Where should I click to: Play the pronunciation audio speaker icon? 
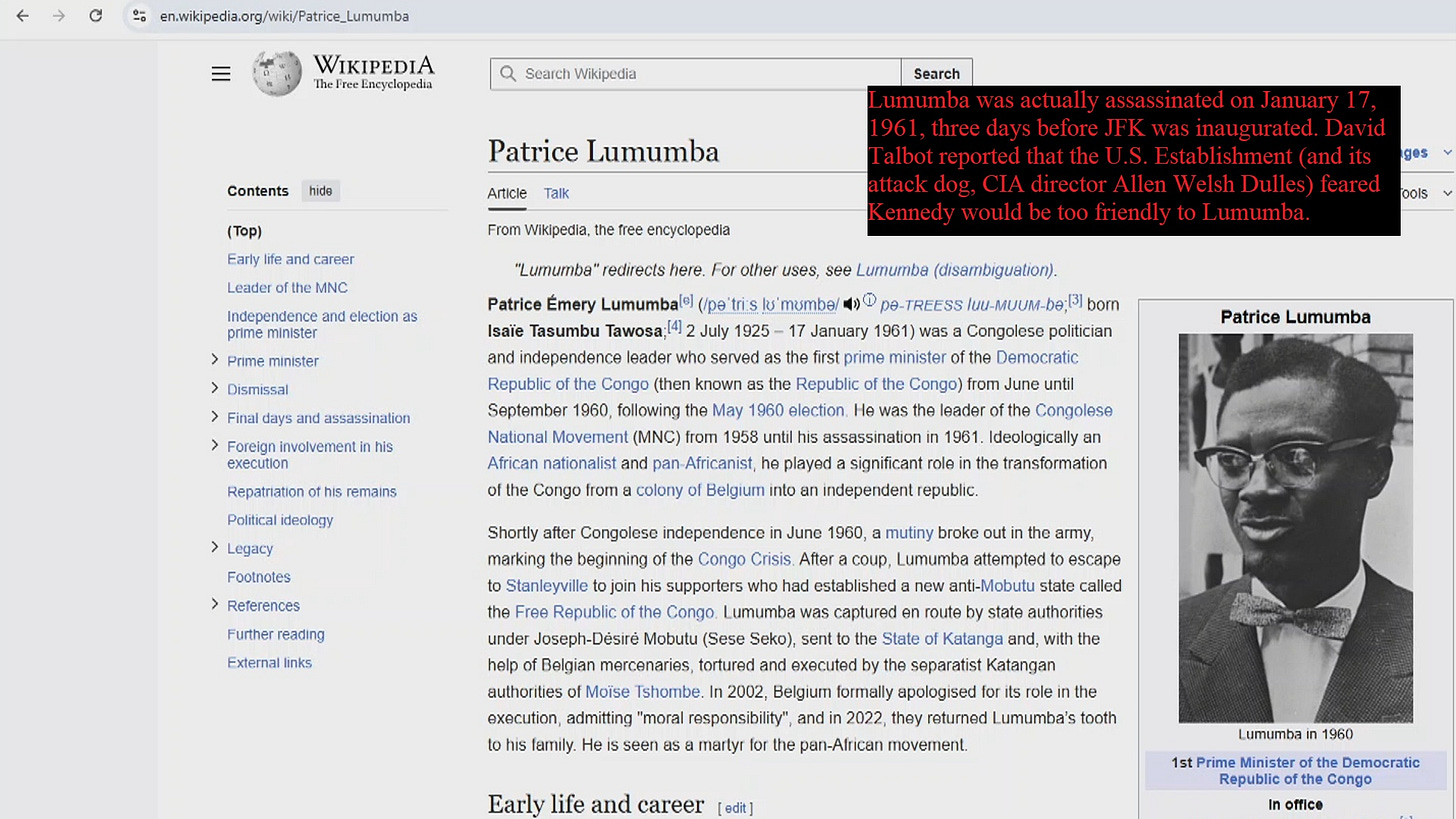pyautogui.click(x=851, y=304)
